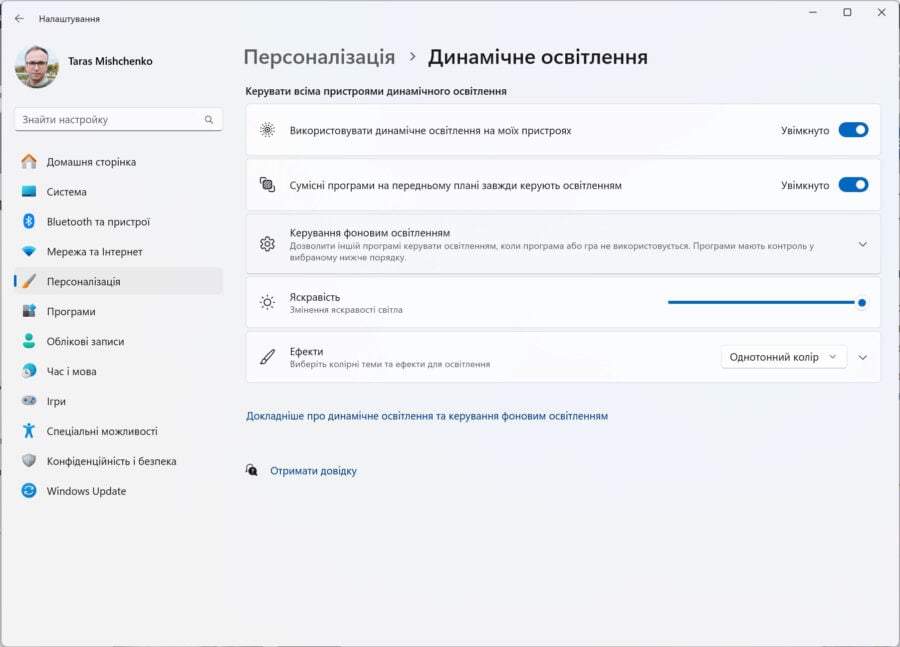Expand the Ефекти section chevron
Image resolution: width=900 pixels, height=647 pixels.
(862, 357)
